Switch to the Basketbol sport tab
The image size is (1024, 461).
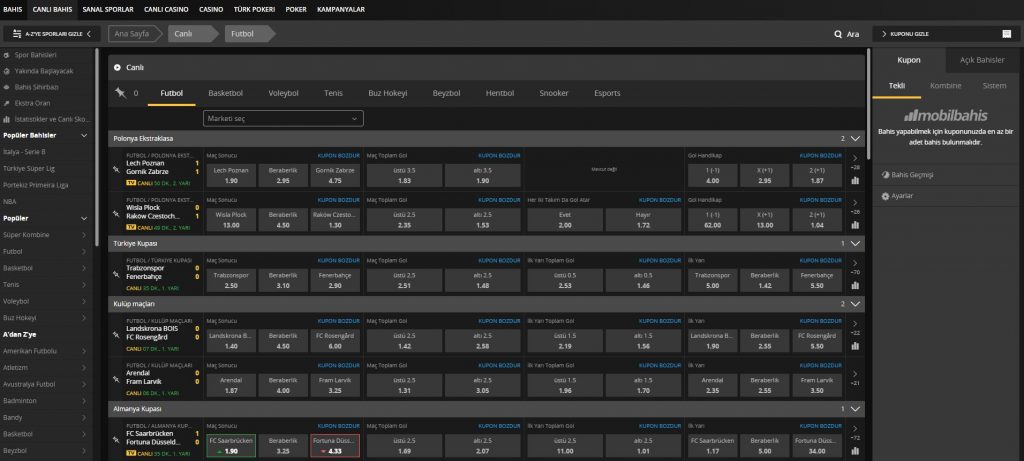point(225,93)
